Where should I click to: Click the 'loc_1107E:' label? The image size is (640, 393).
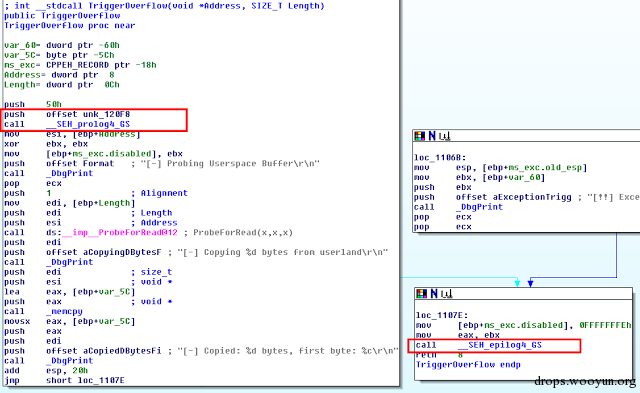click(442, 315)
